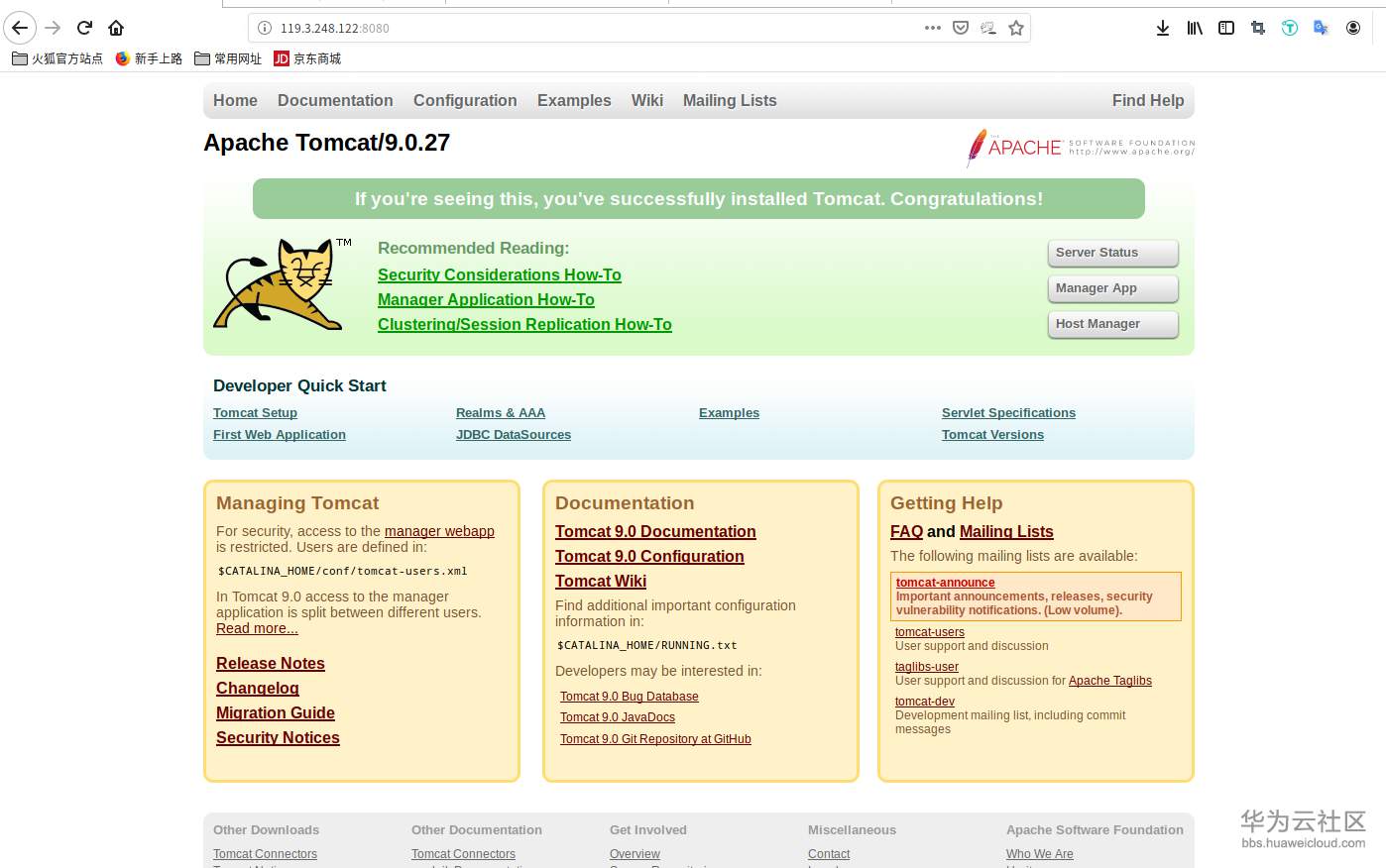Open First Web Application link
This screenshot has width=1386, height=868.
[280, 435]
